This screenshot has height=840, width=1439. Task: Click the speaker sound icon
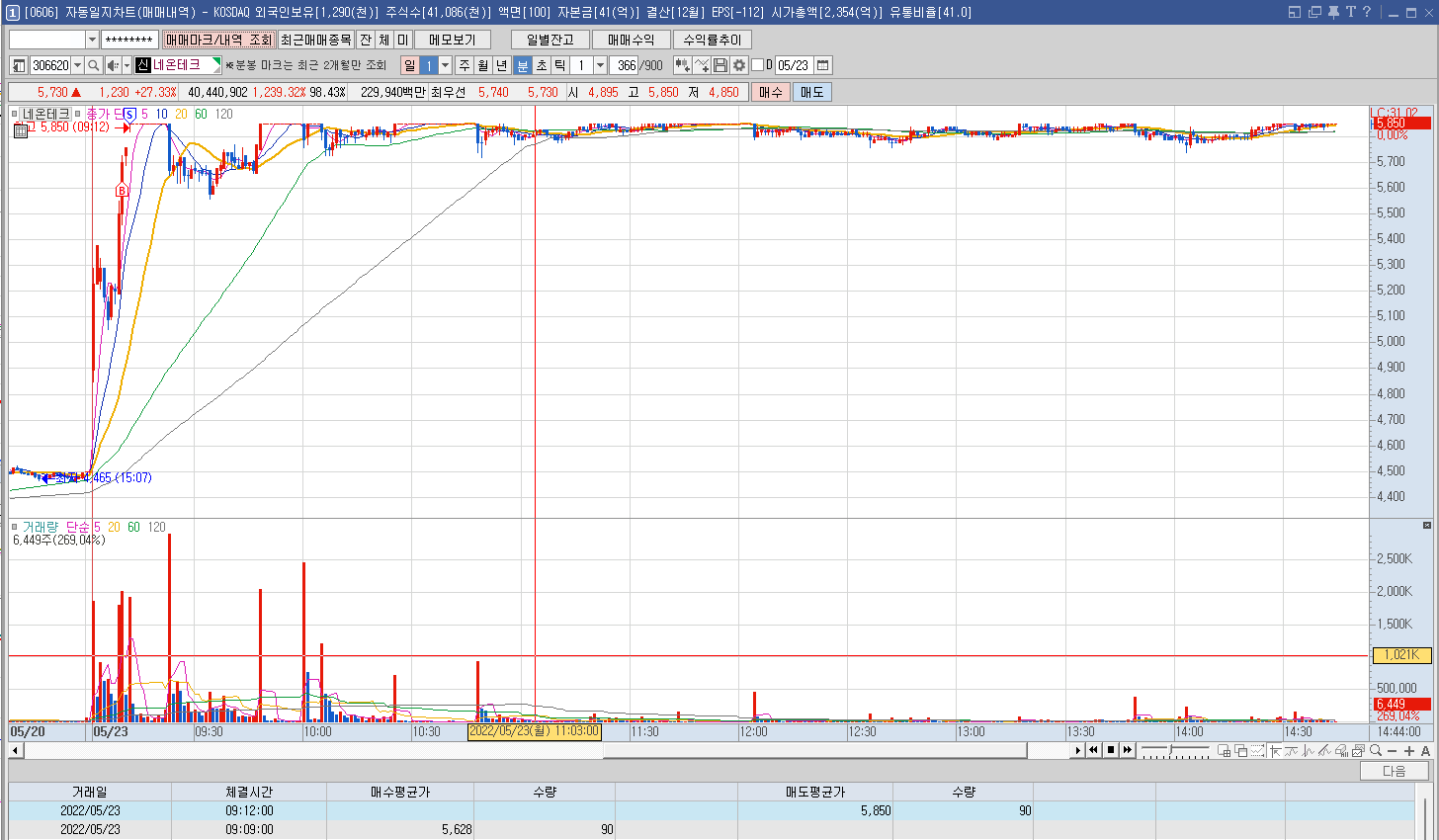pyautogui.click(x=113, y=65)
